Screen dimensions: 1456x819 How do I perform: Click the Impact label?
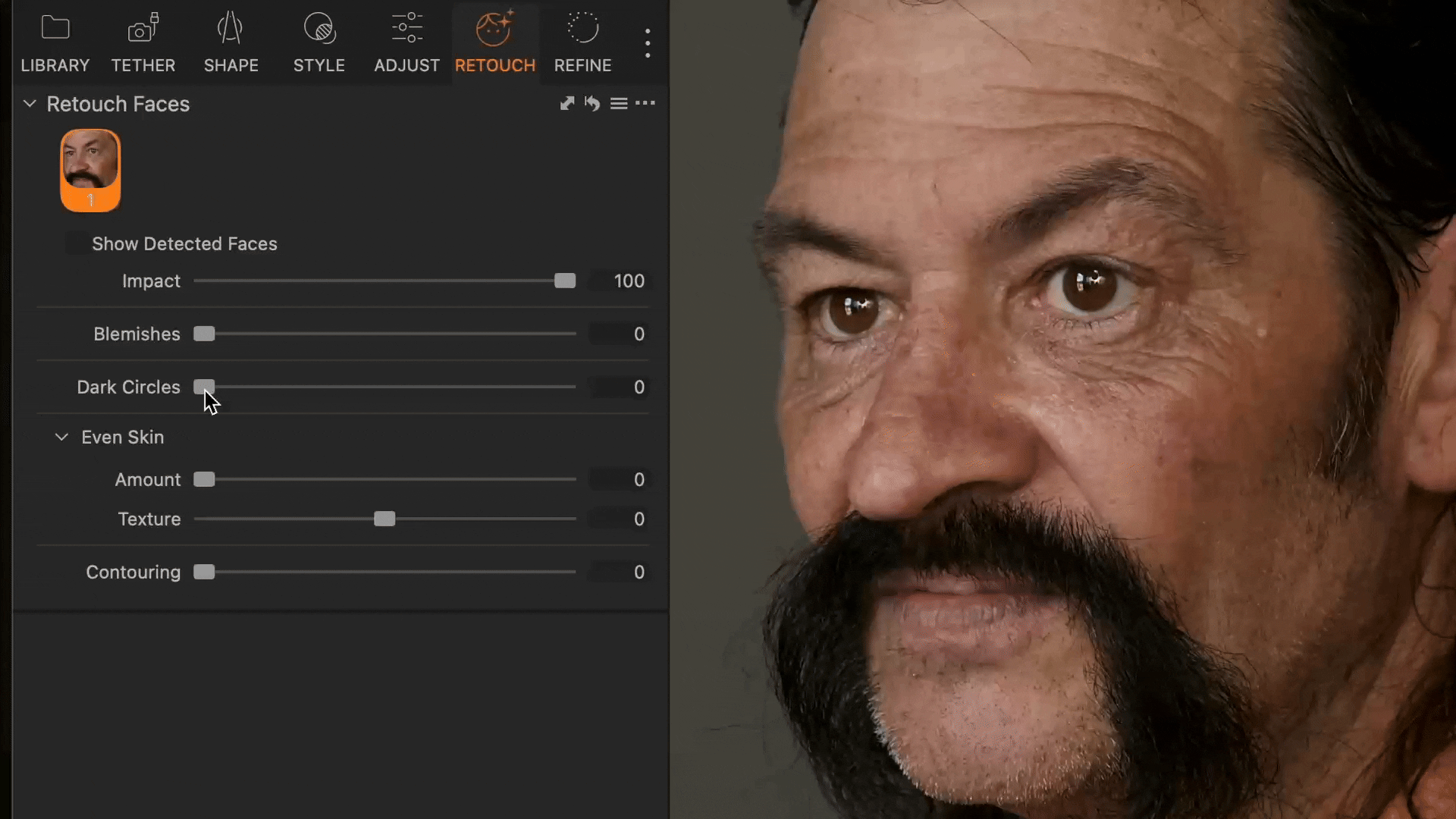[x=151, y=281]
